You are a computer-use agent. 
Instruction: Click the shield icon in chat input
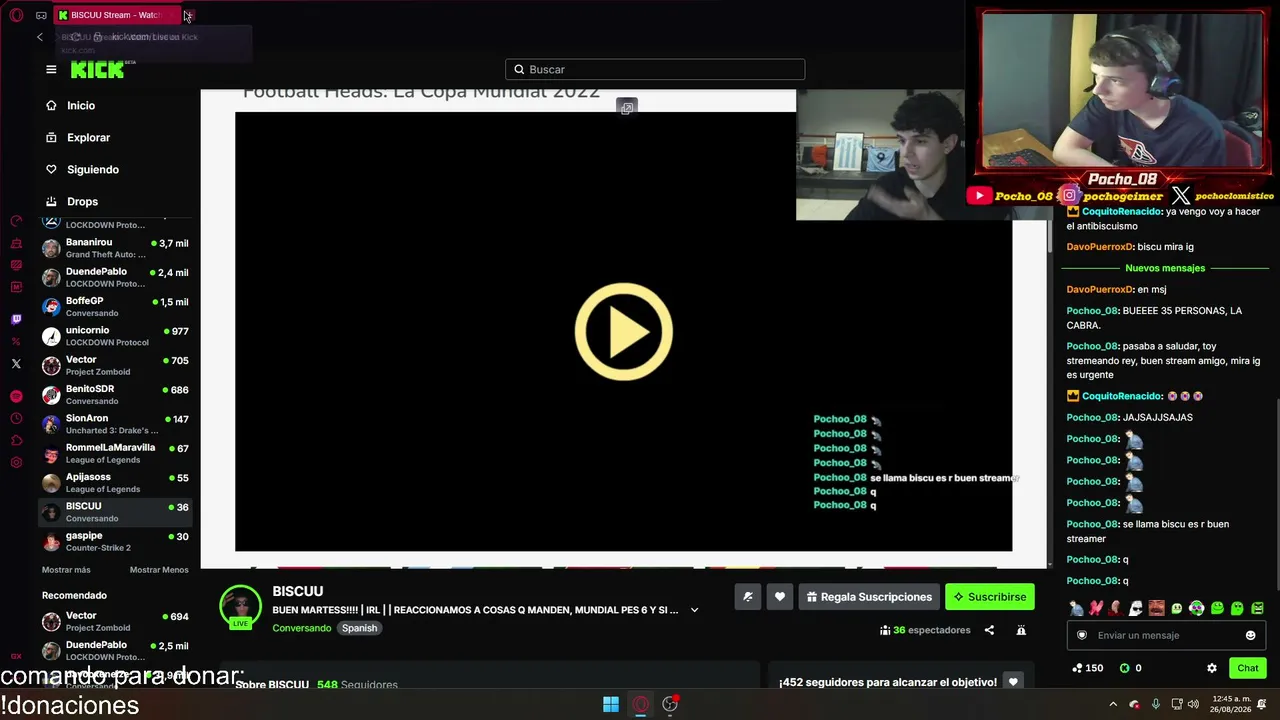coord(1082,635)
